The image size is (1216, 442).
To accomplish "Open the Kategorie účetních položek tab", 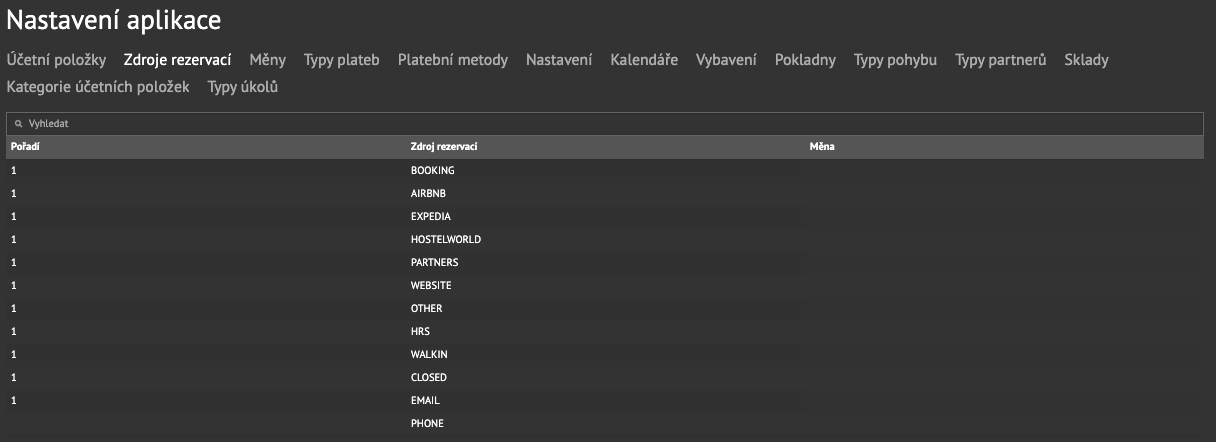I will click(98, 87).
